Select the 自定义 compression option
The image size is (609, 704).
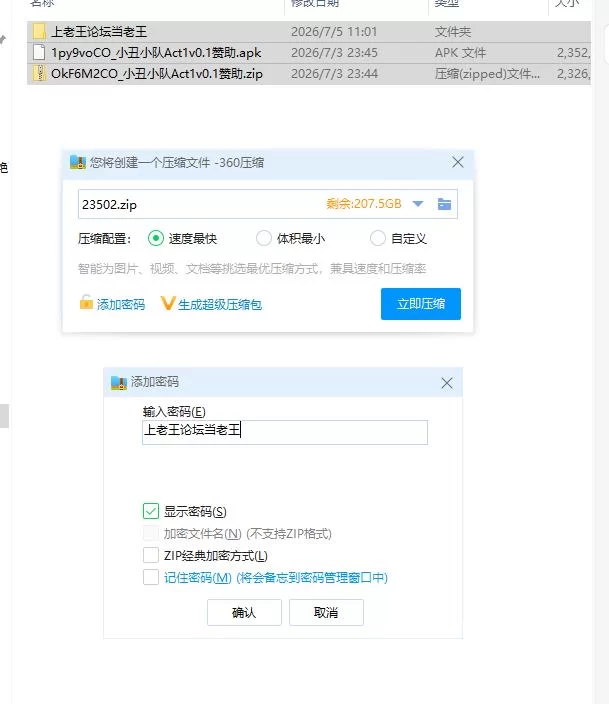(x=378, y=238)
